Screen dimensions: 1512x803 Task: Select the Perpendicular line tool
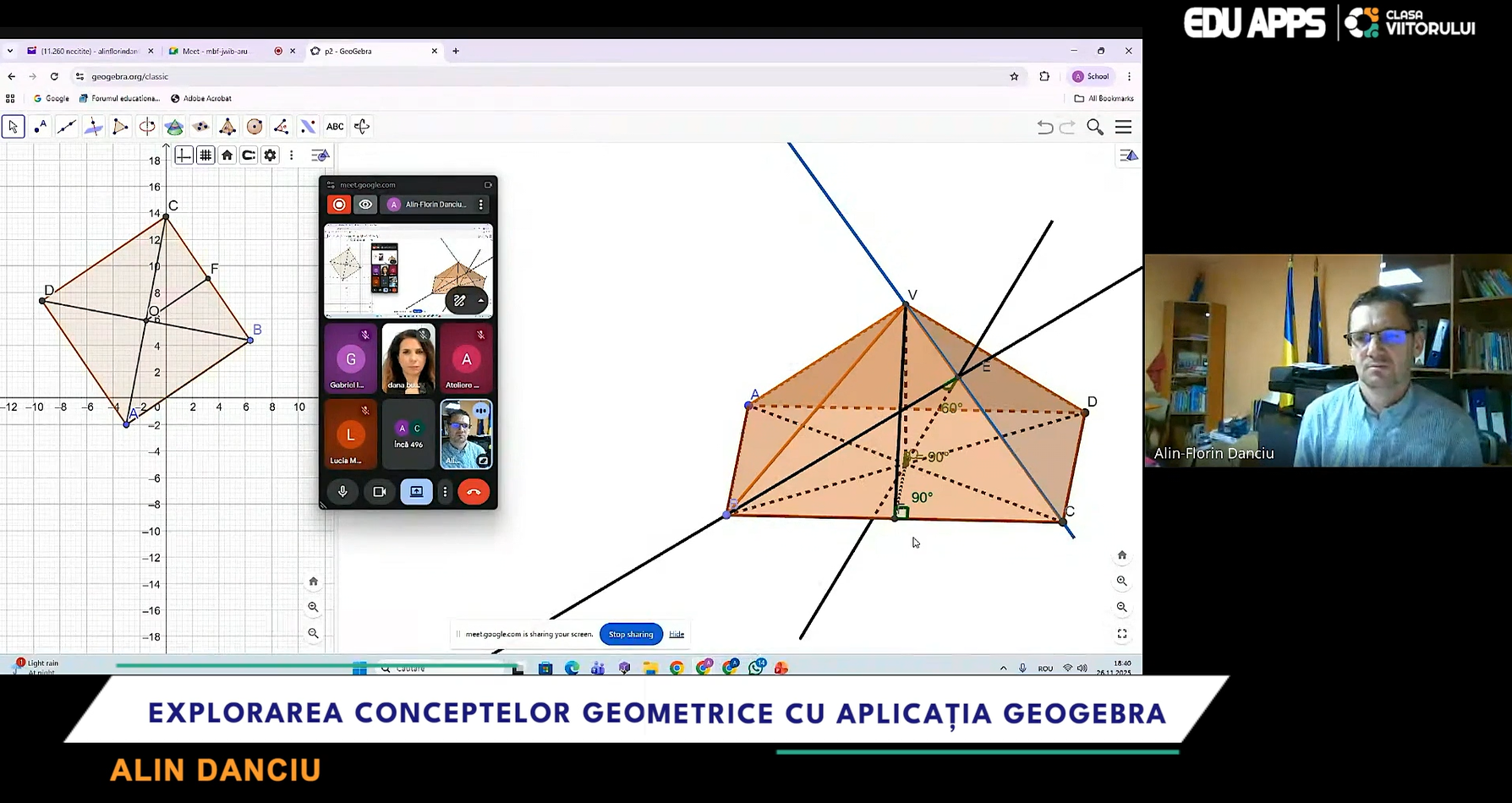tap(94, 127)
